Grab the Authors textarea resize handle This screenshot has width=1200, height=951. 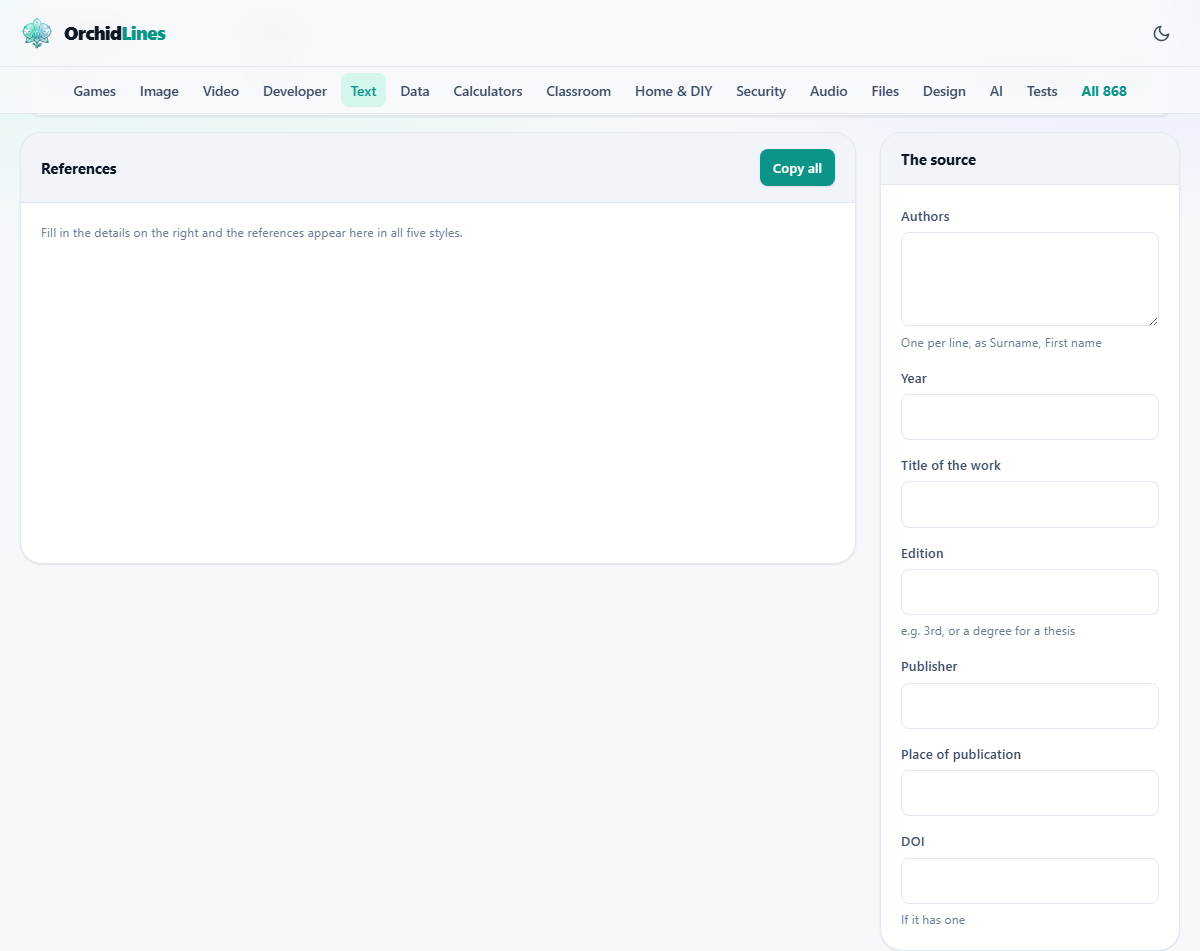(x=1153, y=320)
